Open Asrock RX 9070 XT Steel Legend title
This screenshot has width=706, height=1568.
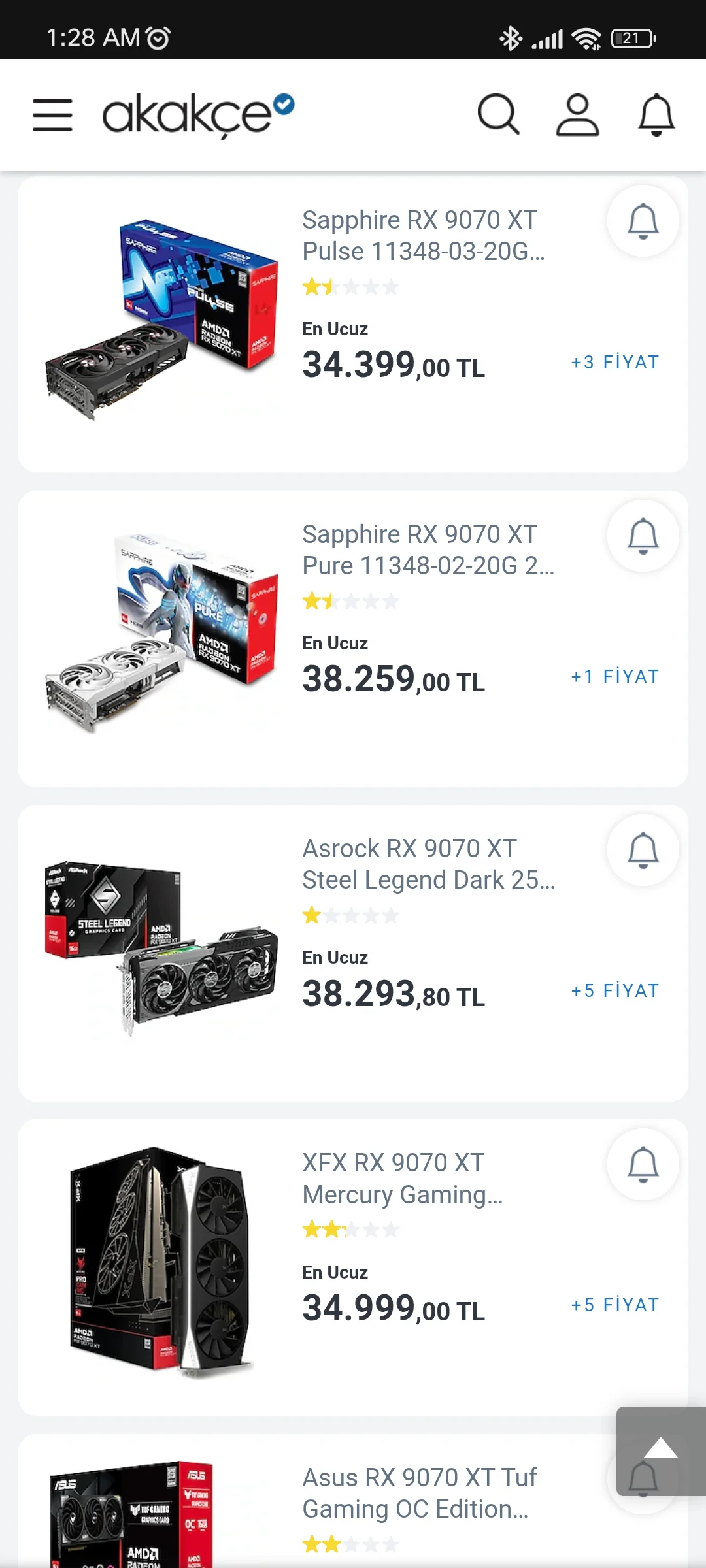click(x=428, y=864)
